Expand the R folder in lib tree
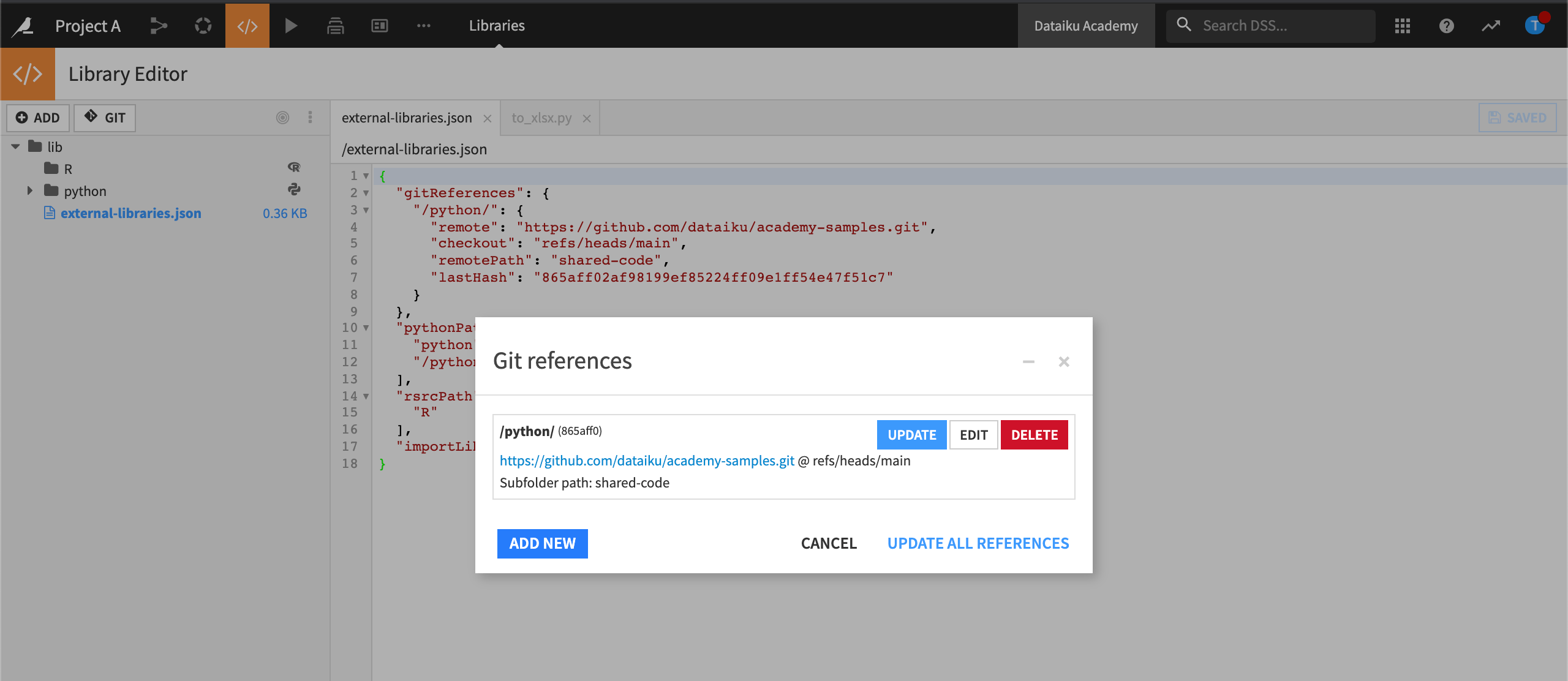 coord(29,168)
